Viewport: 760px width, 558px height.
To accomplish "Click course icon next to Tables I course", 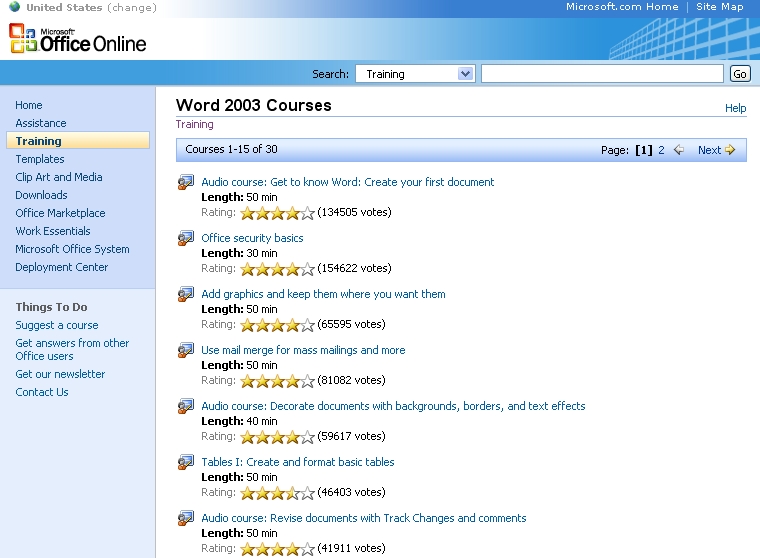I will coord(186,462).
